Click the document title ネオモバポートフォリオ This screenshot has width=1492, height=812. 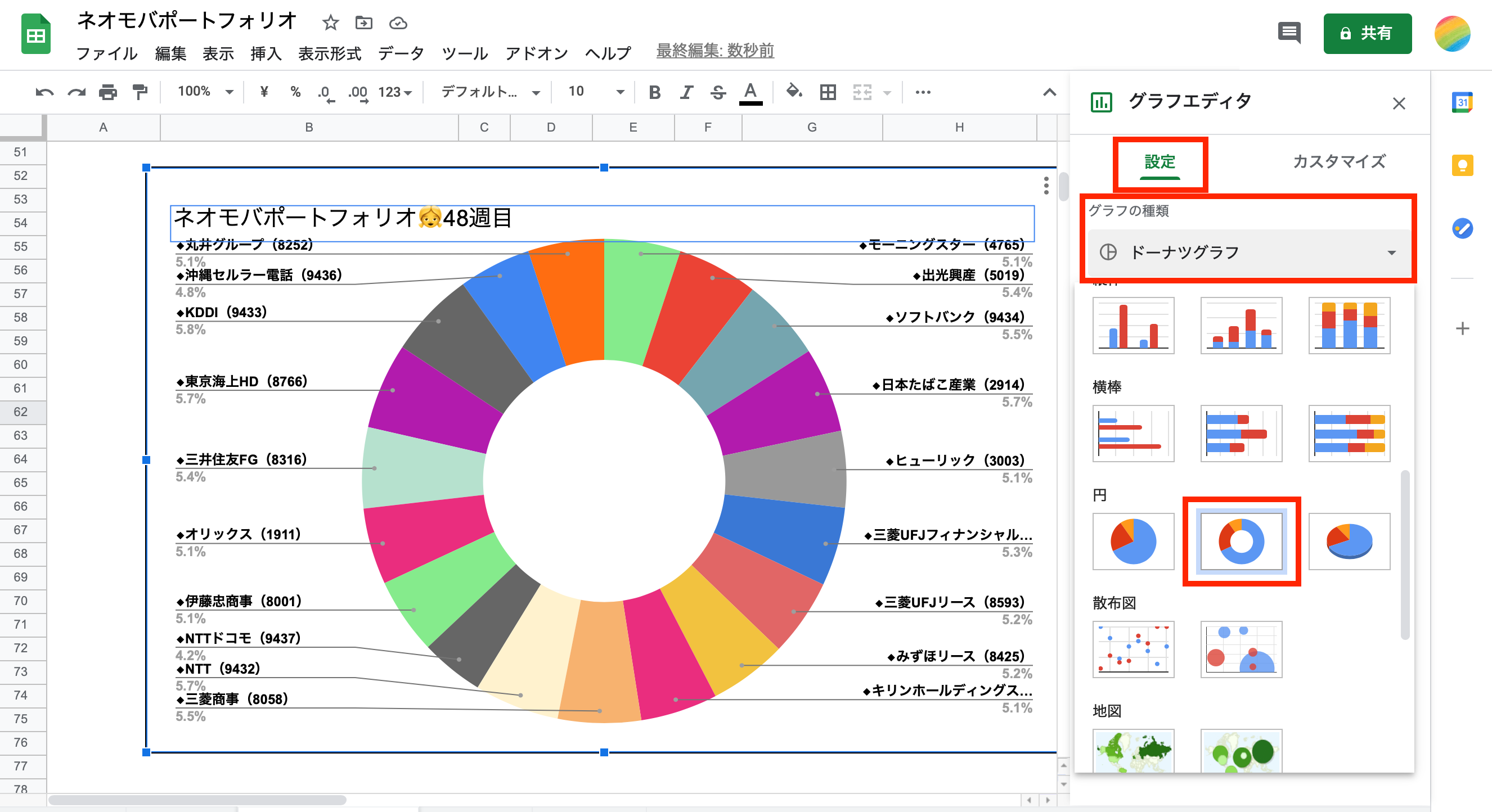coord(187,21)
